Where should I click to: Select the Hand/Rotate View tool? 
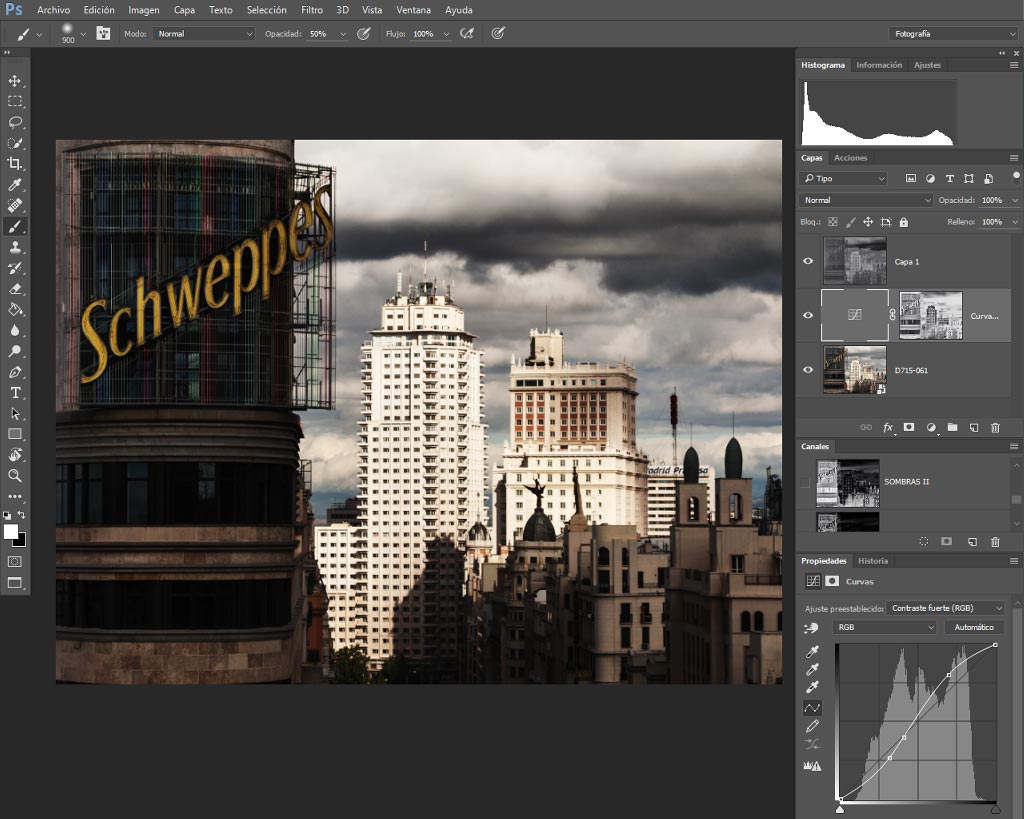coord(14,455)
